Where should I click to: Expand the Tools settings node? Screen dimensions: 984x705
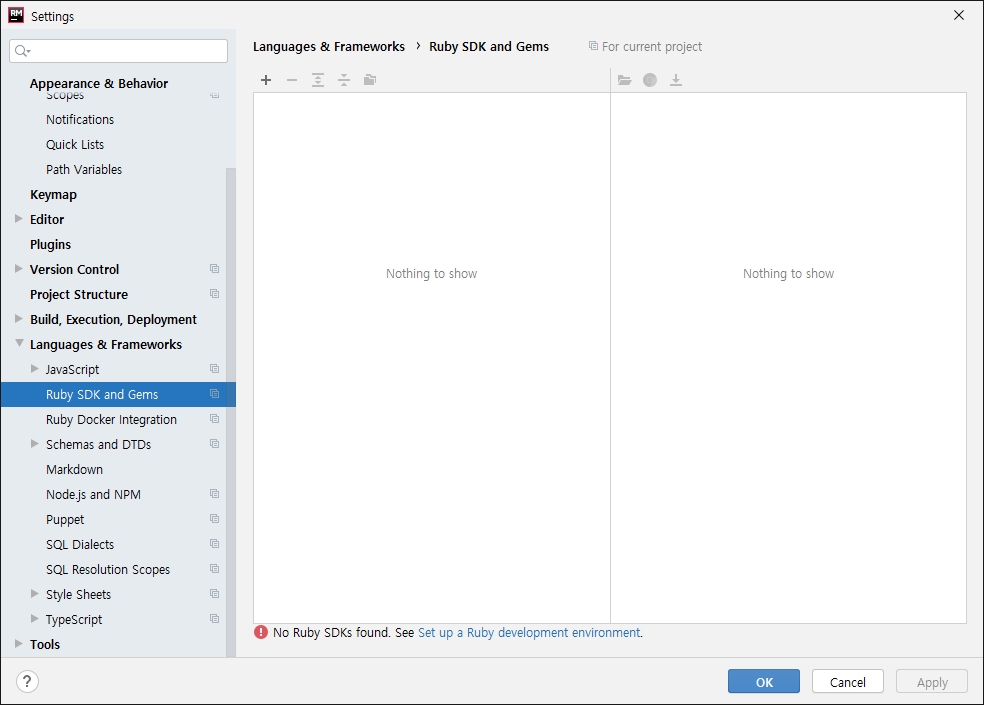[x=19, y=643]
